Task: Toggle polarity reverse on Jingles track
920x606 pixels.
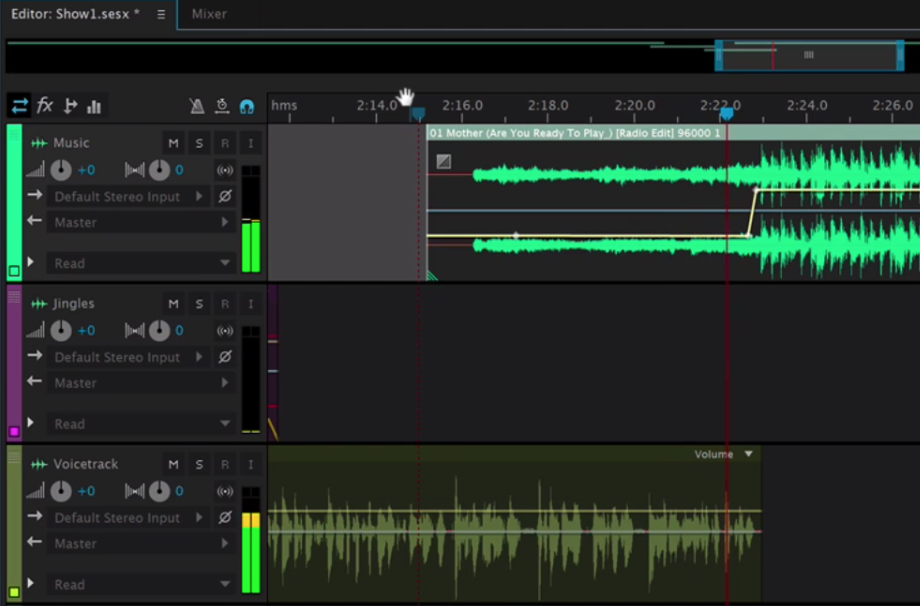Action: 225,357
